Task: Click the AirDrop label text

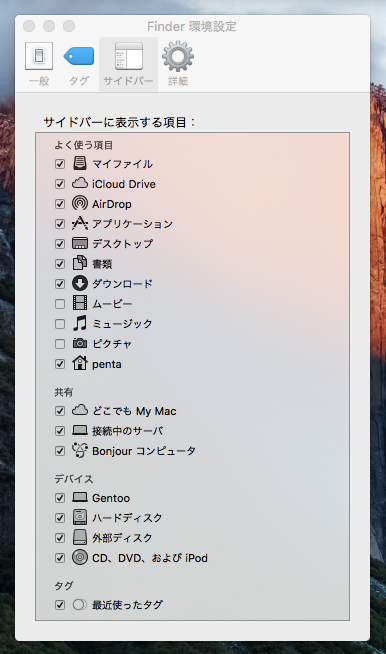Action: click(111, 204)
